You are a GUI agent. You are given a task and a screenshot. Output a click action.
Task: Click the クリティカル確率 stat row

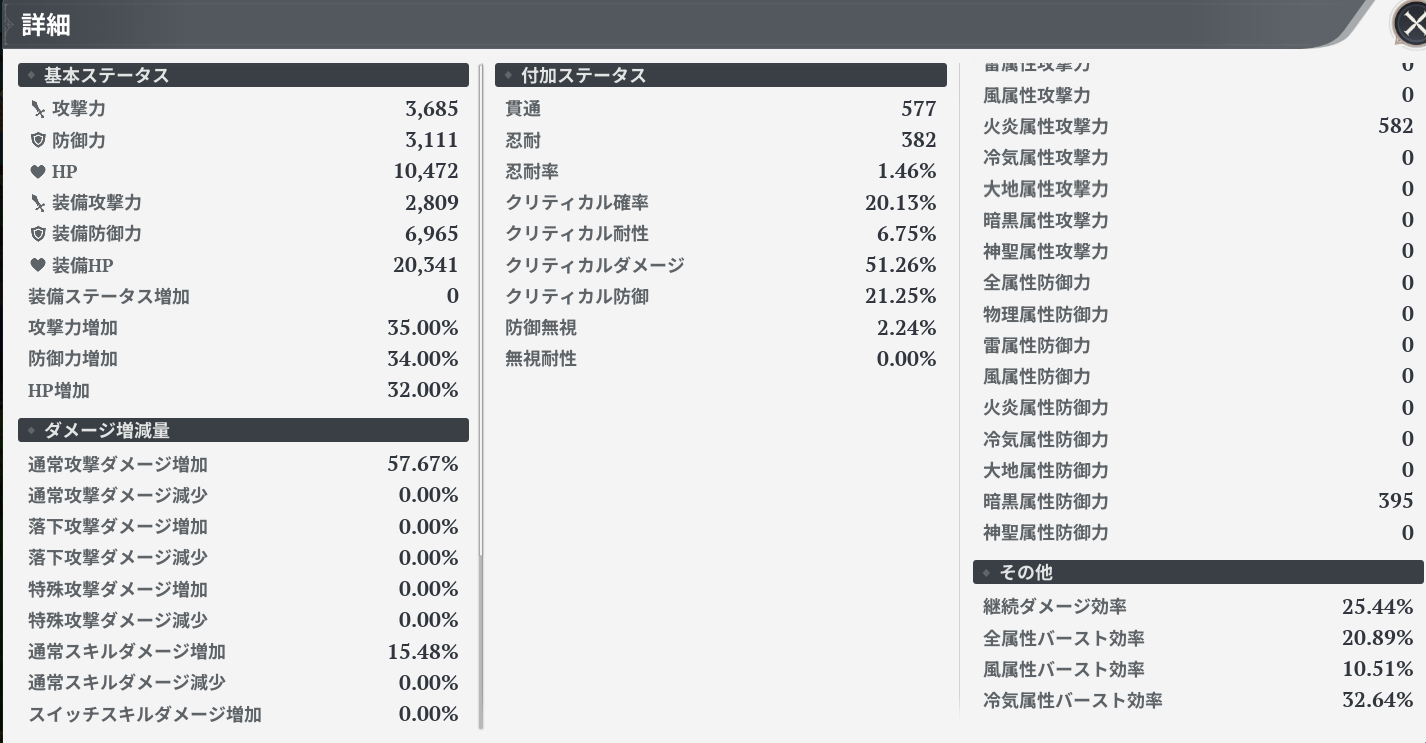(720, 203)
